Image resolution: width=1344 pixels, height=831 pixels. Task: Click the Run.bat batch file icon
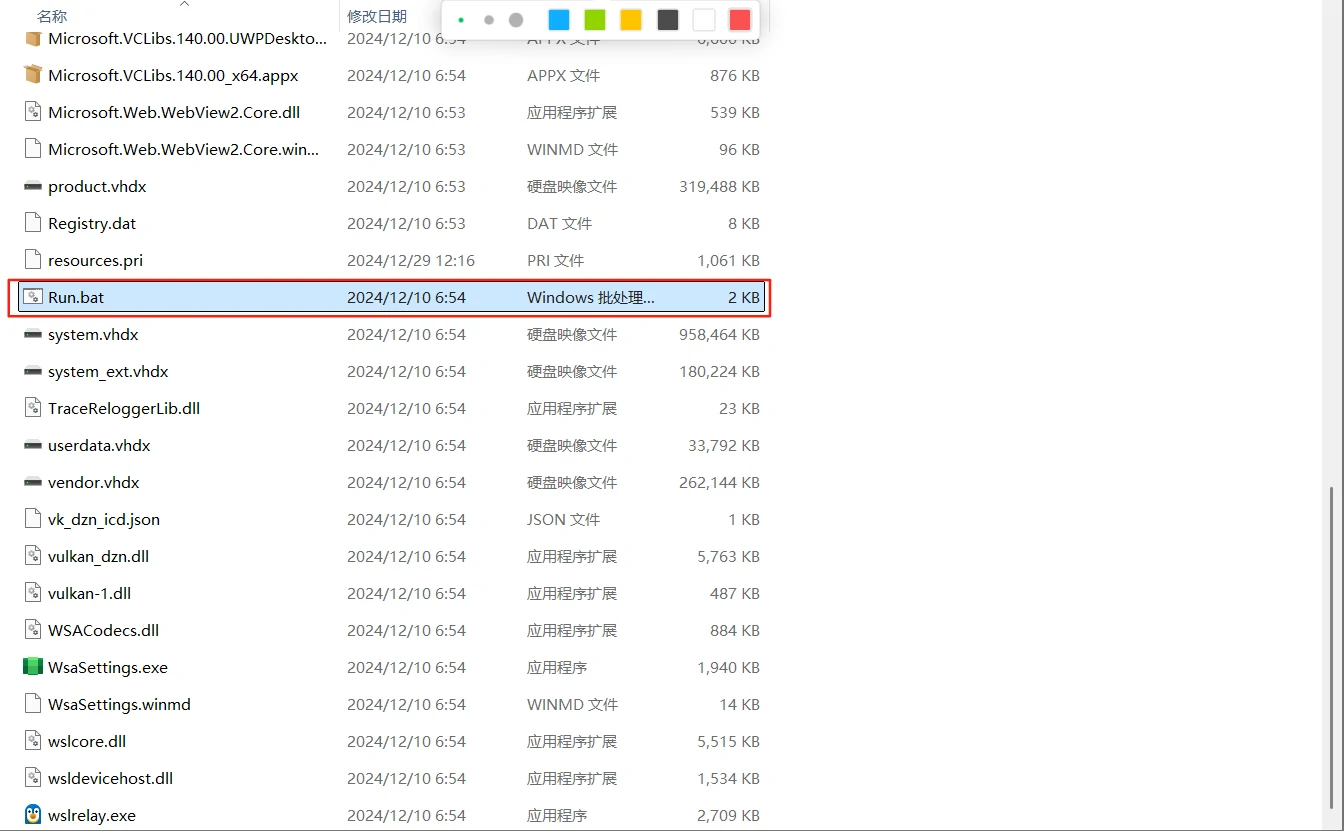[x=33, y=297]
